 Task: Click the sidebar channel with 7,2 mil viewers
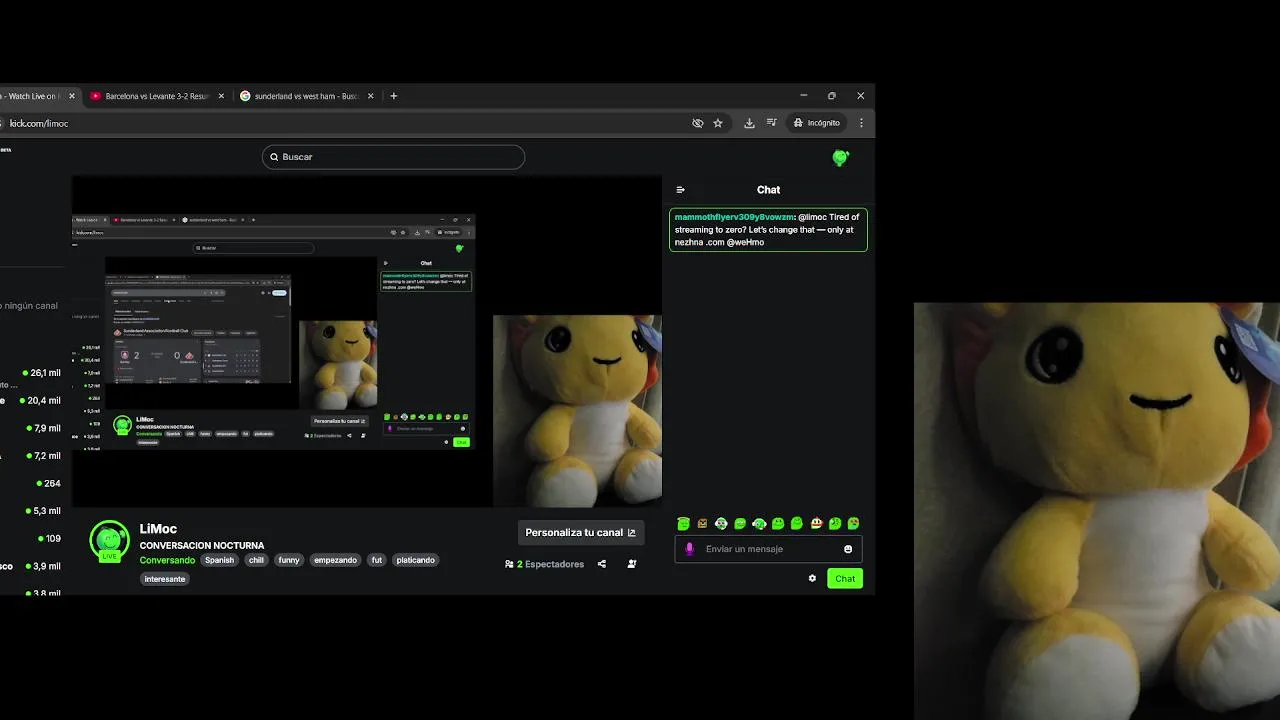pyautogui.click(x=32, y=456)
